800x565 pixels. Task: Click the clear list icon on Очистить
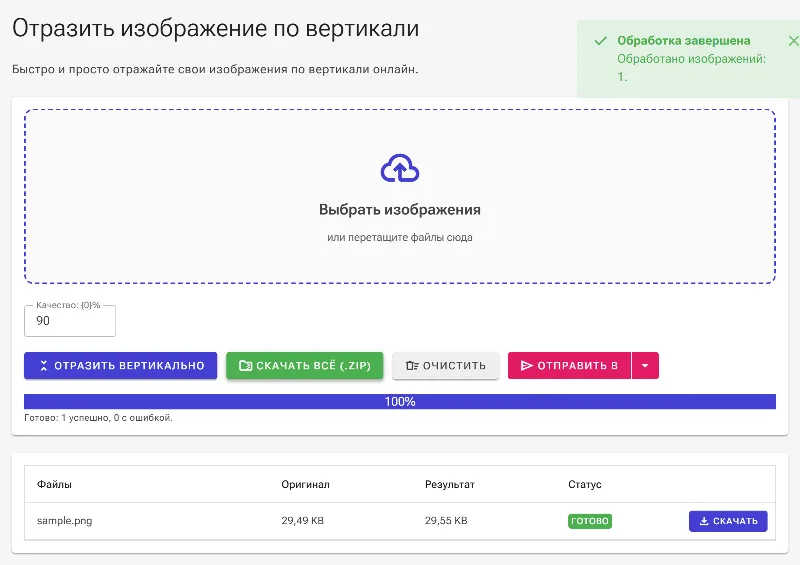pyautogui.click(x=412, y=365)
